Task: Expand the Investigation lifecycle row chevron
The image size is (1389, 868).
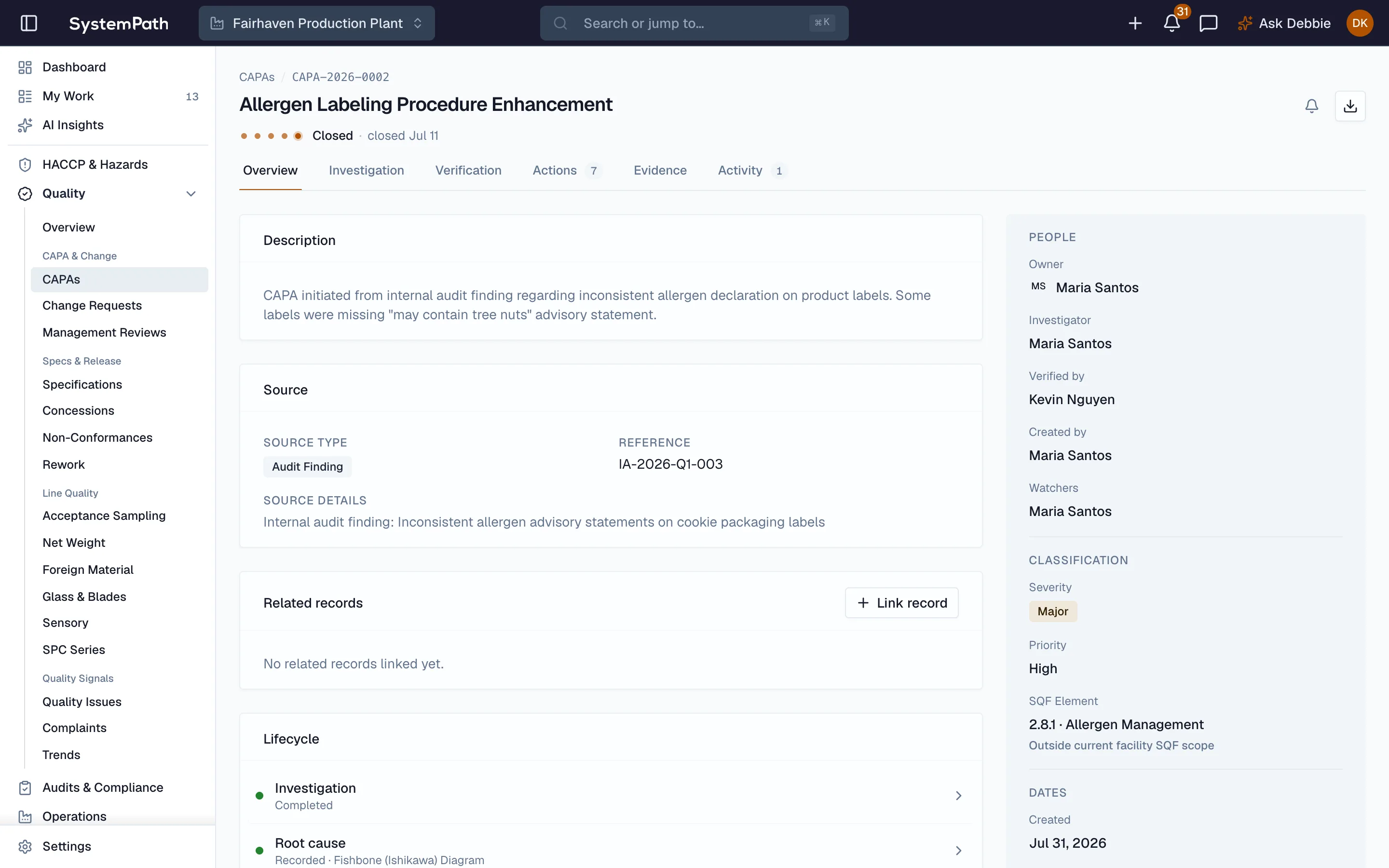Action: pos(958,796)
